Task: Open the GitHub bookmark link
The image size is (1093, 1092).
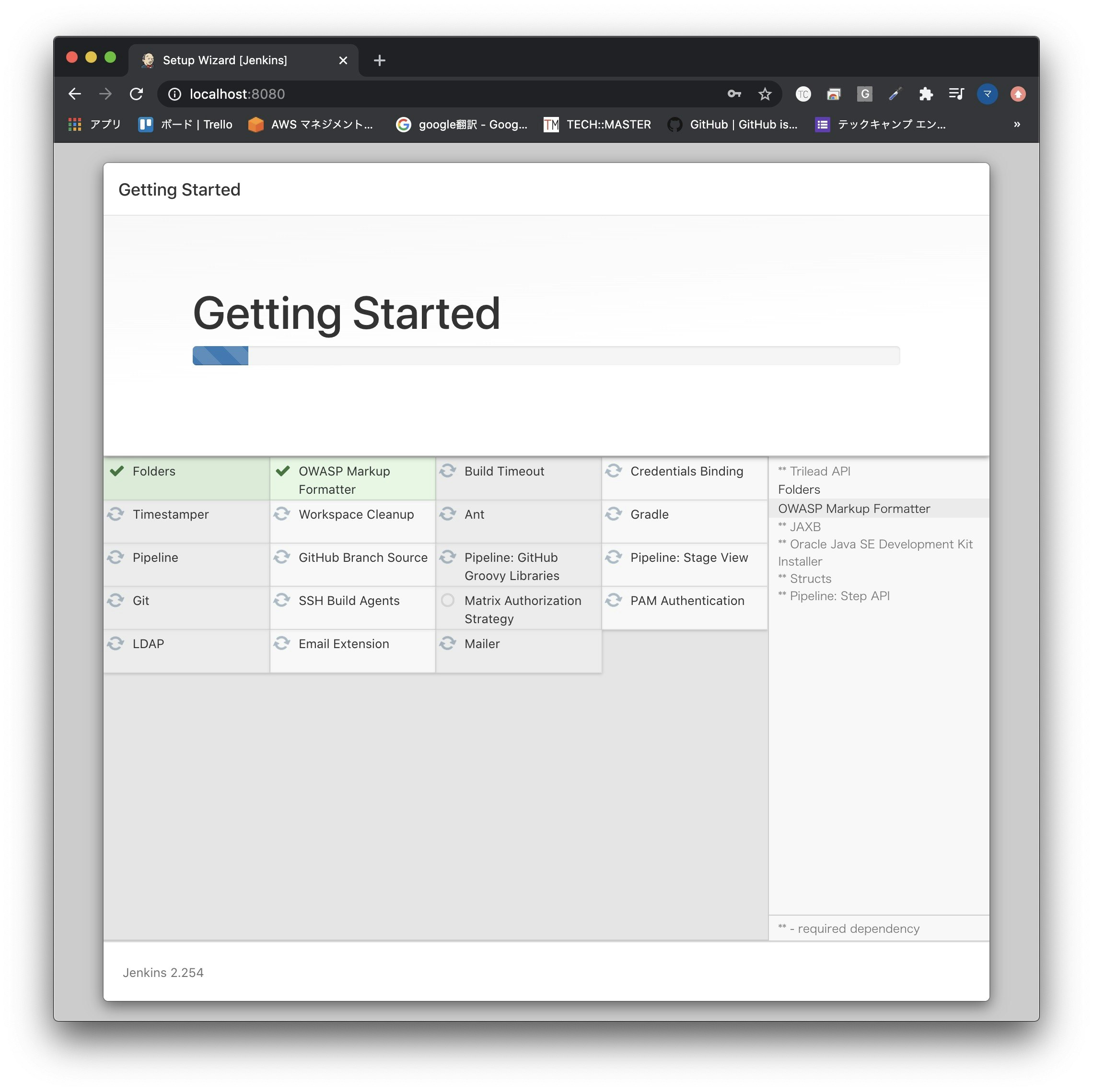Action: point(733,125)
